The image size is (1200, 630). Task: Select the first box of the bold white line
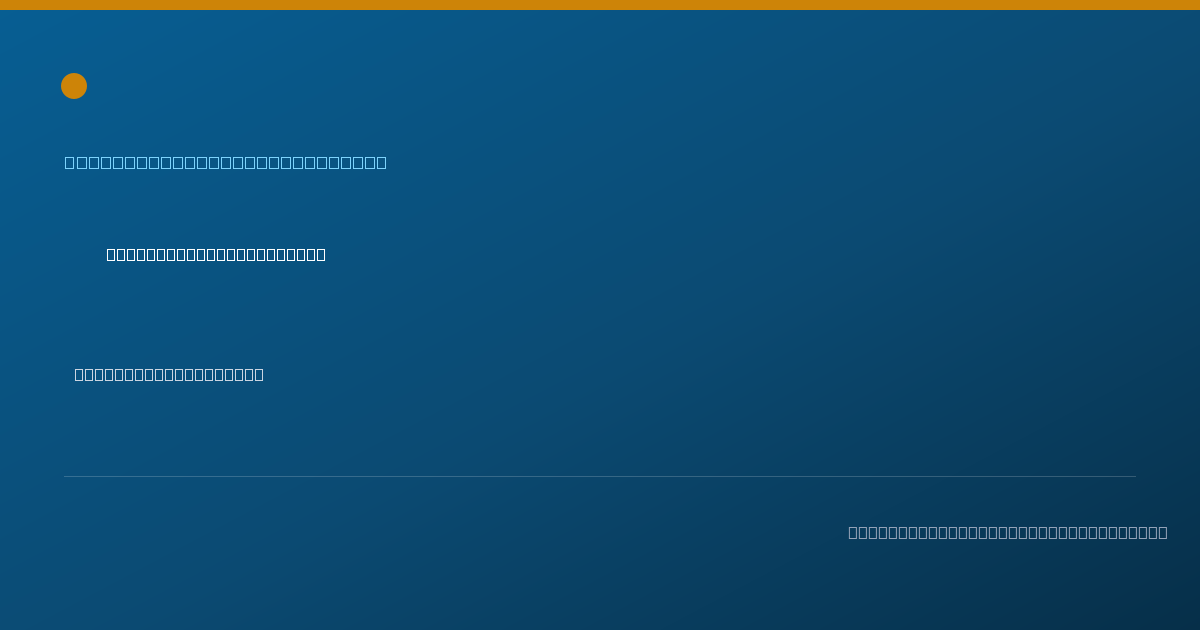coord(112,254)
